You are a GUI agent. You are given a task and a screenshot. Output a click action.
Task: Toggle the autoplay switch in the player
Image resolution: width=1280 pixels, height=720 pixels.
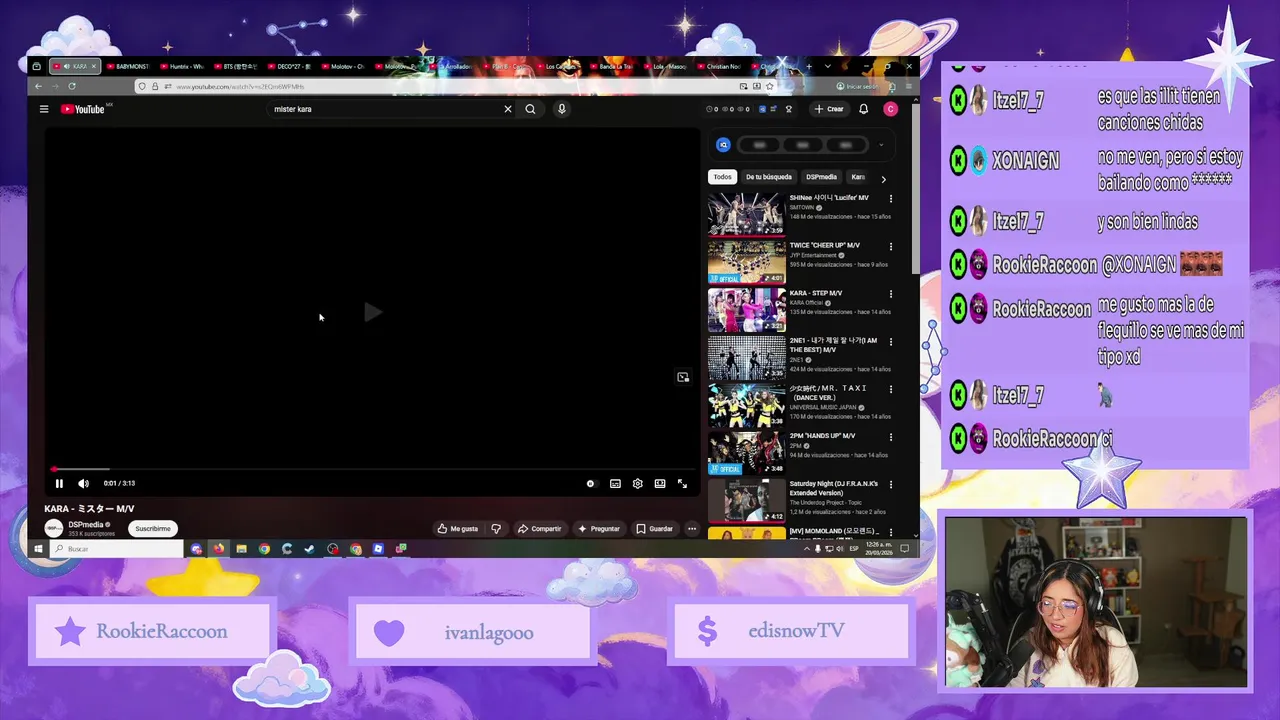591,483
